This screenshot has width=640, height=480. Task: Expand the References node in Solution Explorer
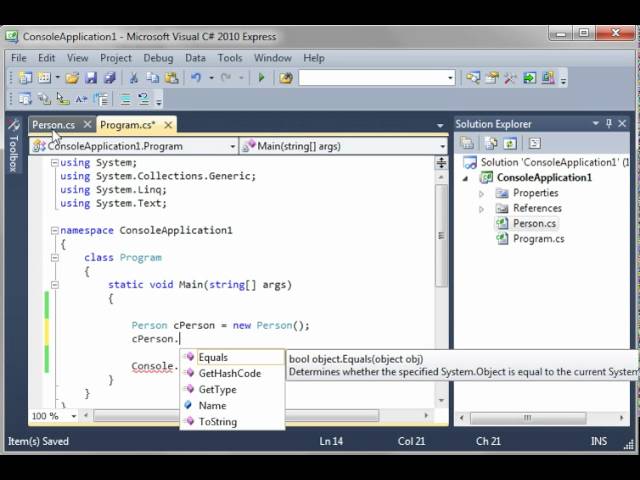pyautogui.click(x=482, y=209)
